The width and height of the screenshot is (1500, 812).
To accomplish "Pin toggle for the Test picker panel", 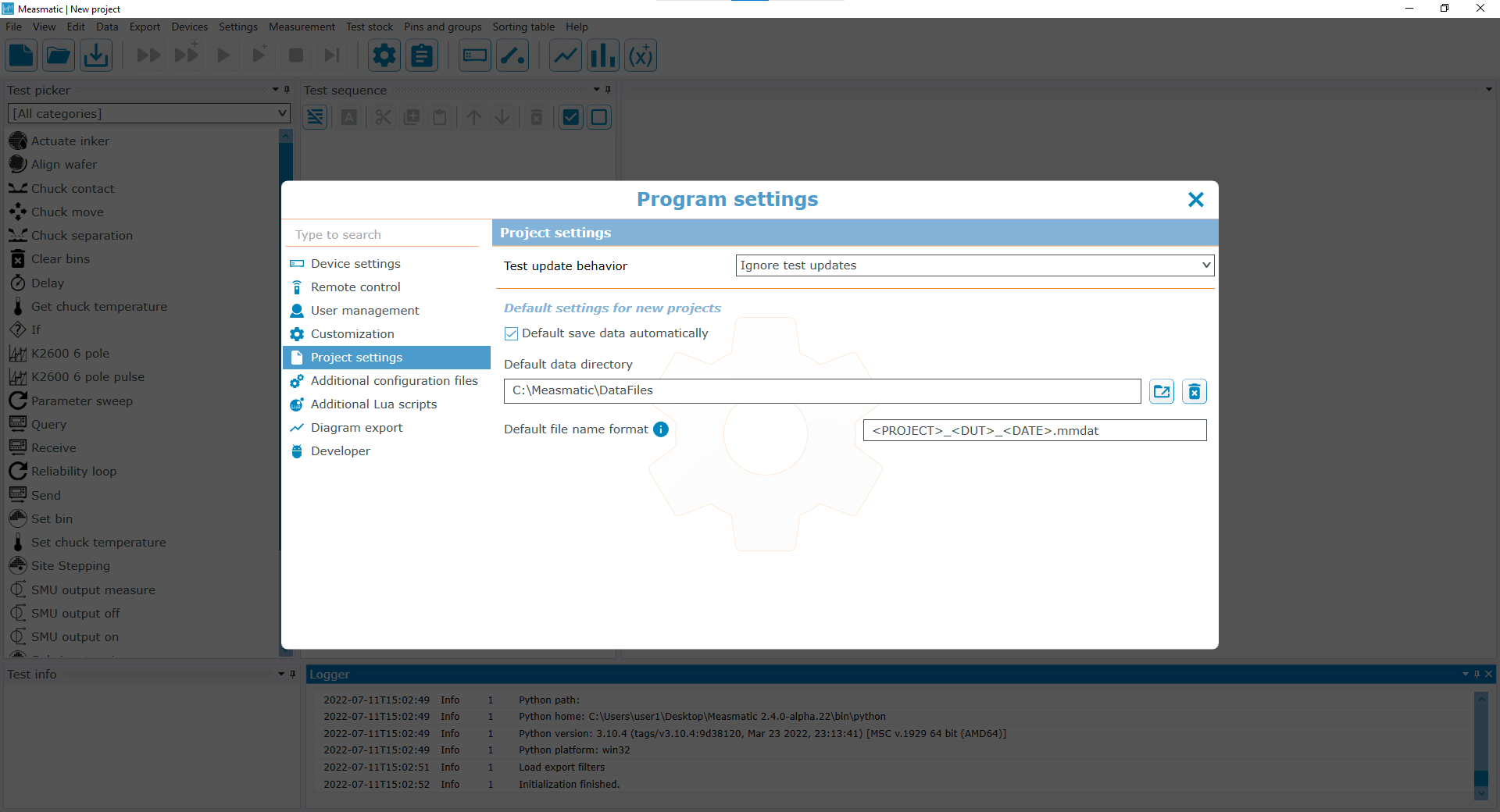I will coord(287,90).
